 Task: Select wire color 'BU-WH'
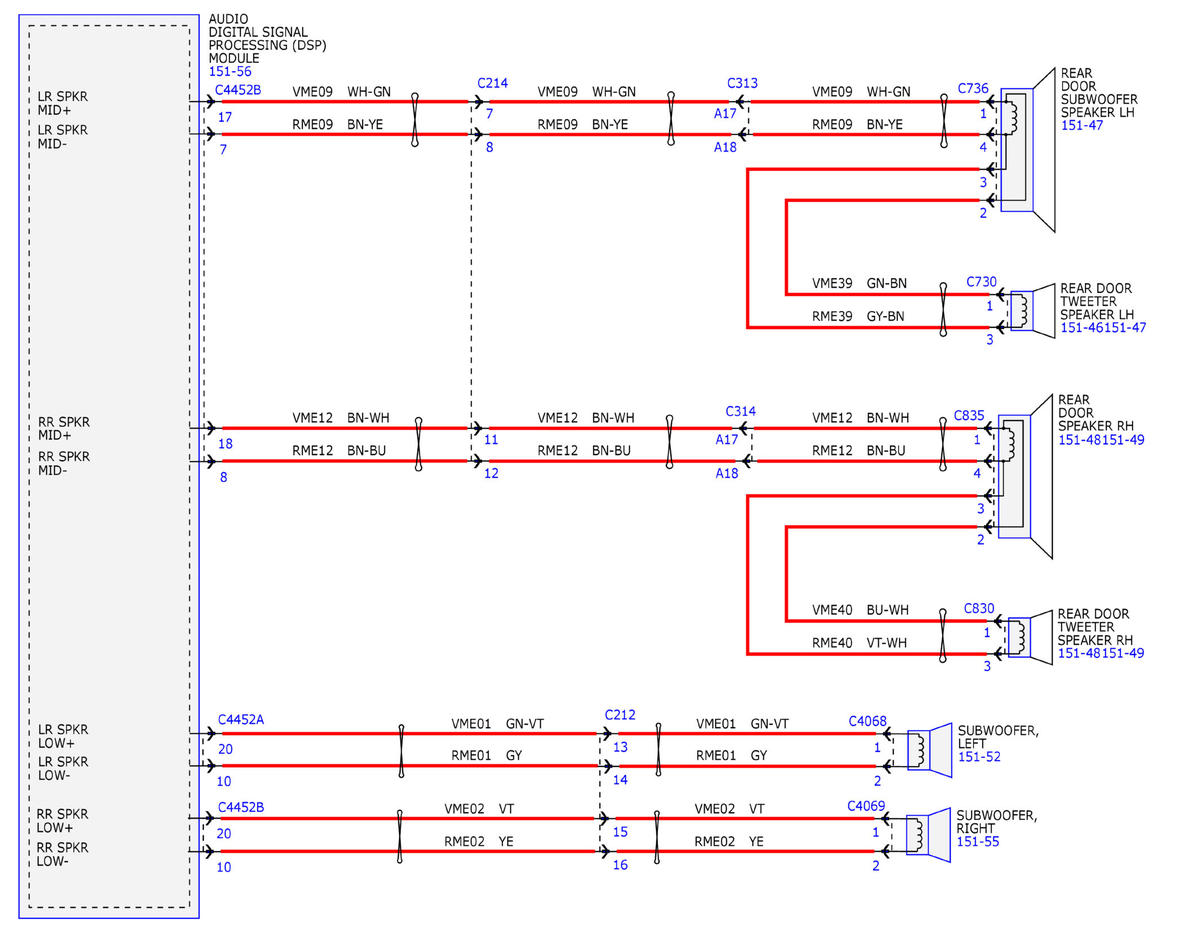pos(887,610)
